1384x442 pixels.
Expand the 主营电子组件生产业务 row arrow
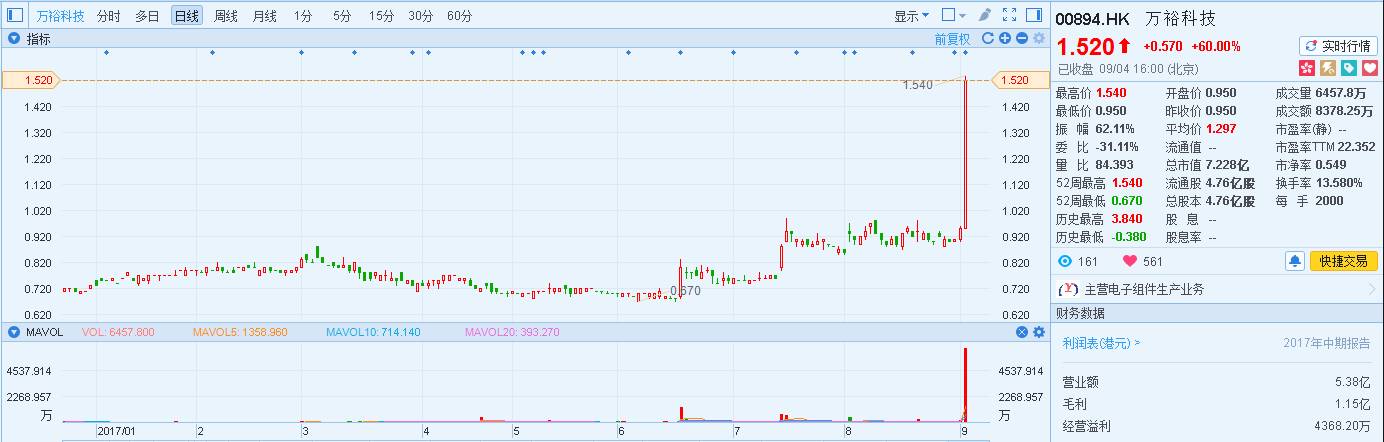point(1373,289)
